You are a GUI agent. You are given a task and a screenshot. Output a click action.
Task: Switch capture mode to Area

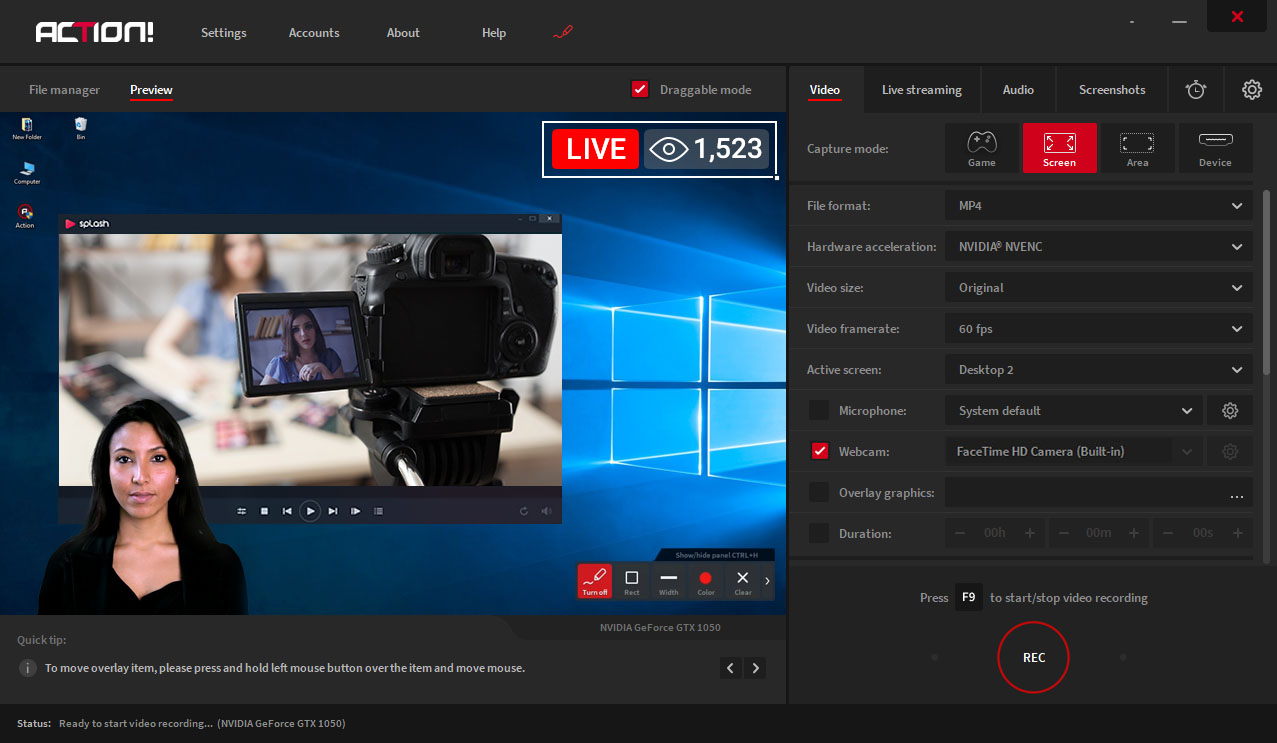(1137, 148)
